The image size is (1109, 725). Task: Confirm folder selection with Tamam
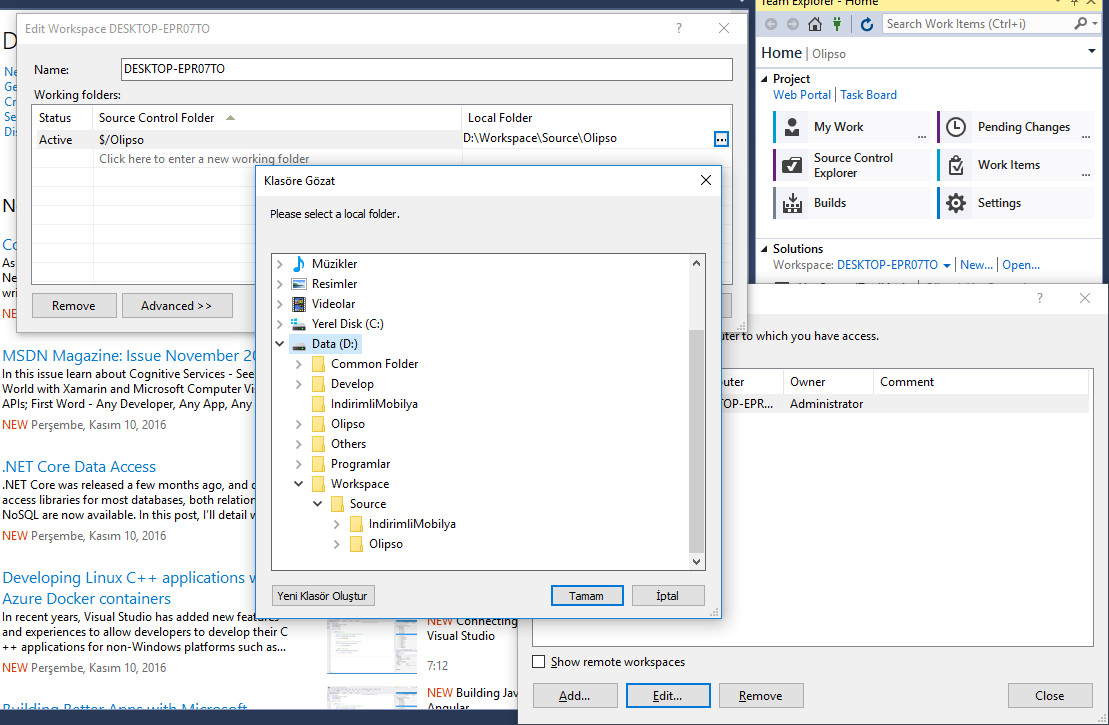point(586,596)
